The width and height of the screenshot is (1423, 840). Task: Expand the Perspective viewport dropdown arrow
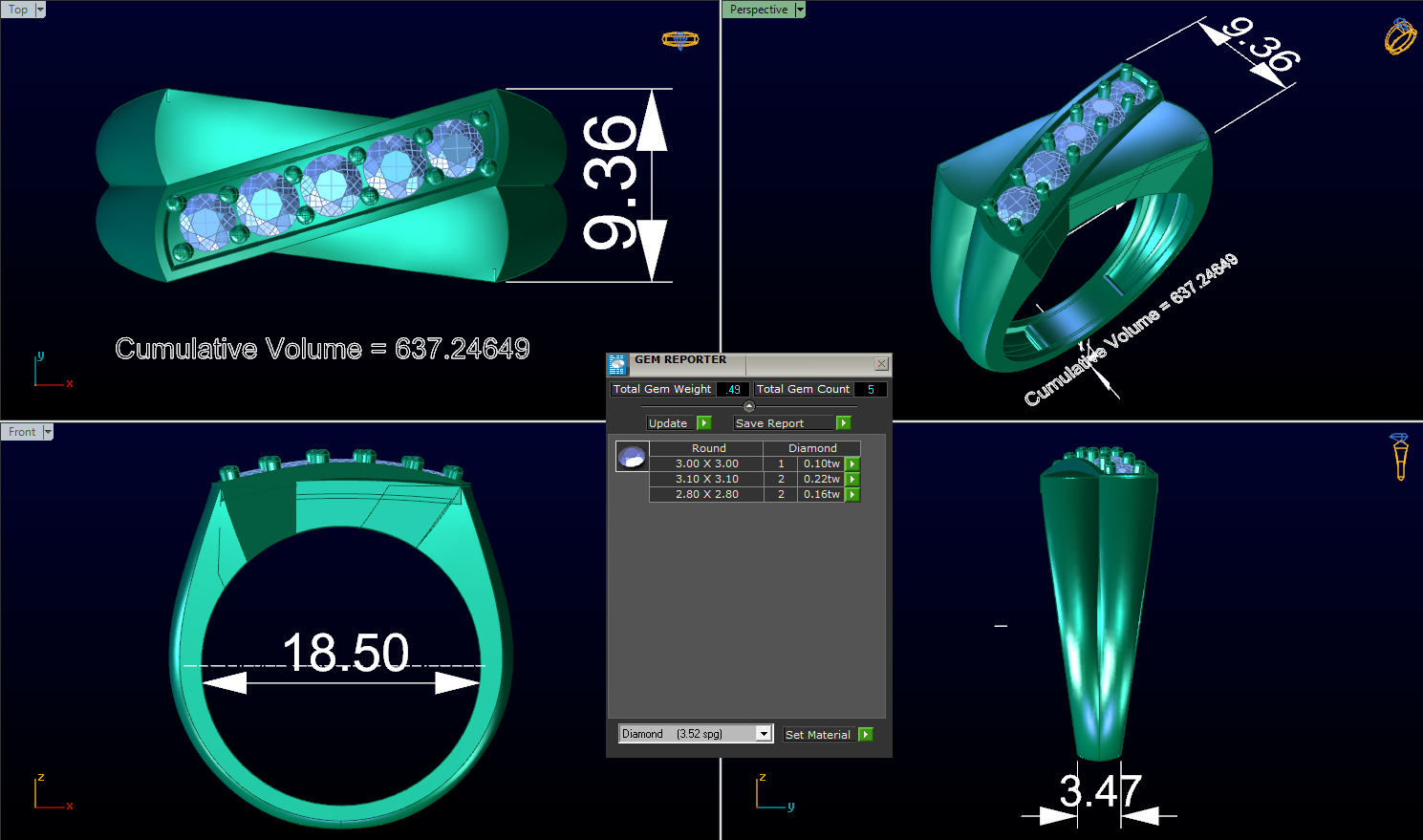[x=800, y=9]
